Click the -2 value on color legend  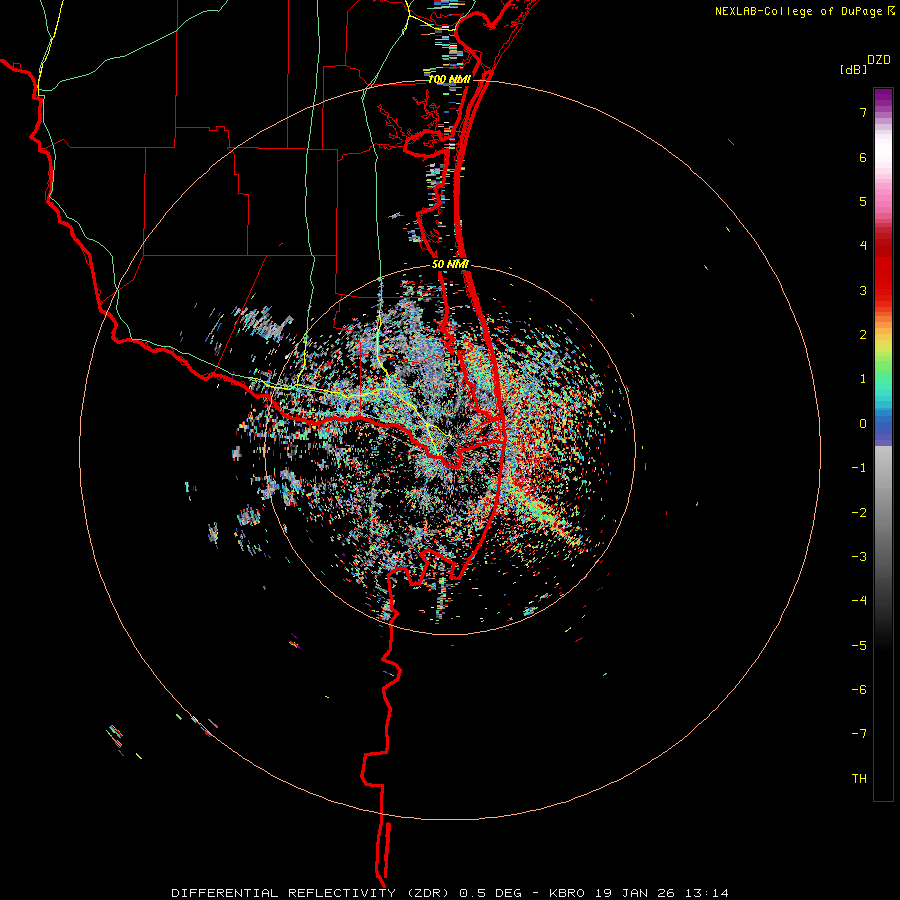pos(859,513)
